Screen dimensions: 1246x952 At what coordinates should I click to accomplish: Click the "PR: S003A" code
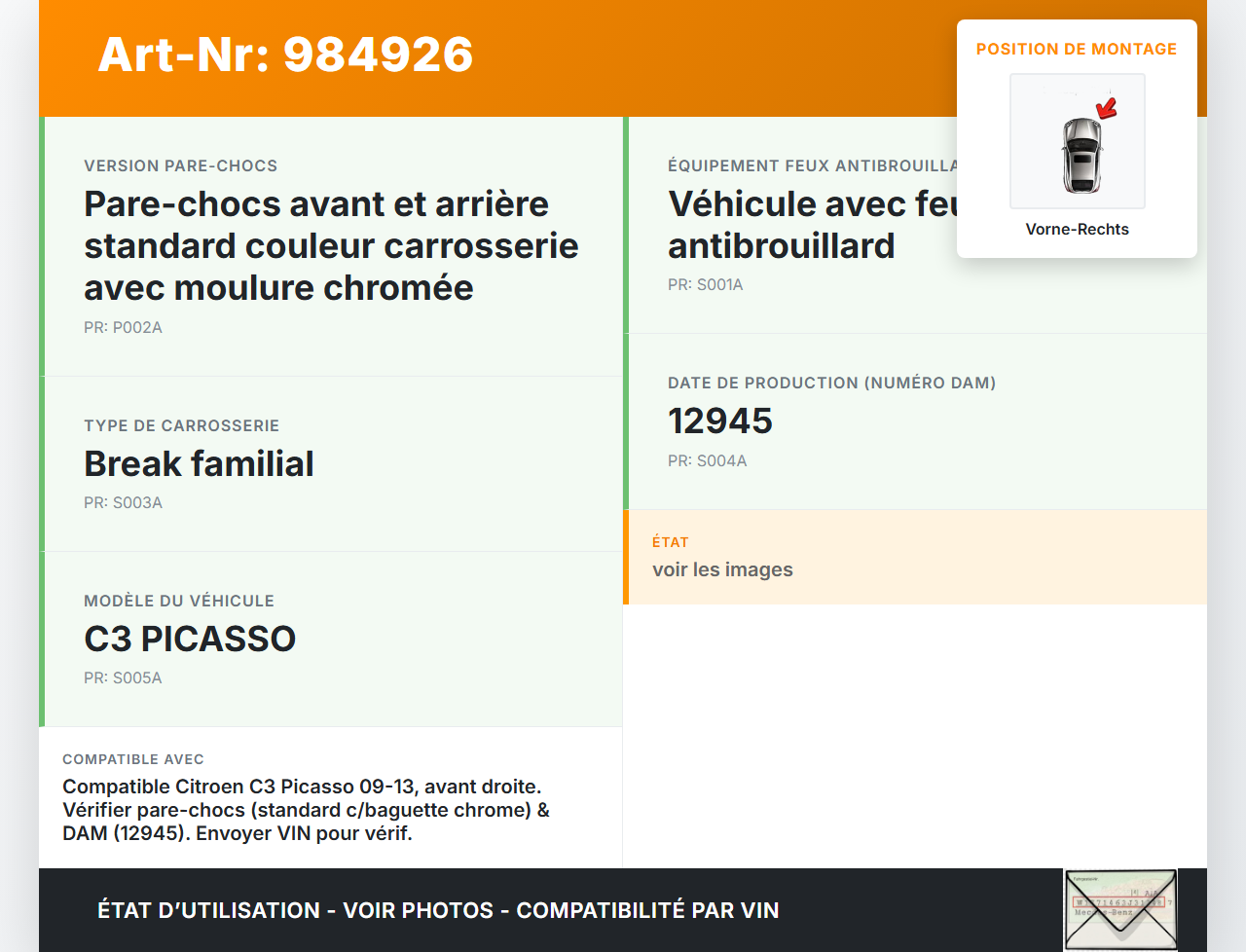(x=123, y=502)
